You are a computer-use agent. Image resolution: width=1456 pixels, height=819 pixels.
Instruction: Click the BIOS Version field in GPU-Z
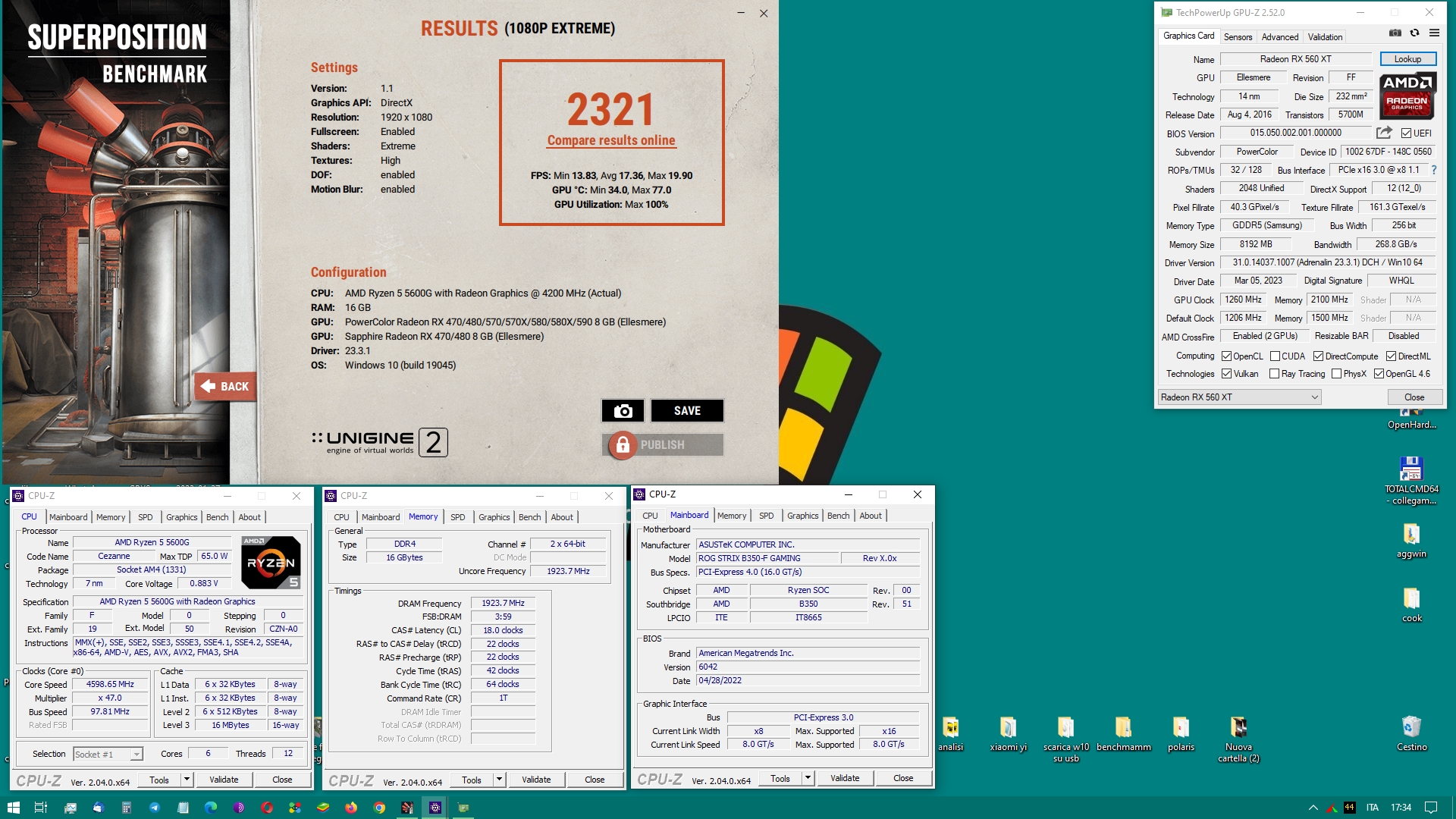coord(1295,133)
